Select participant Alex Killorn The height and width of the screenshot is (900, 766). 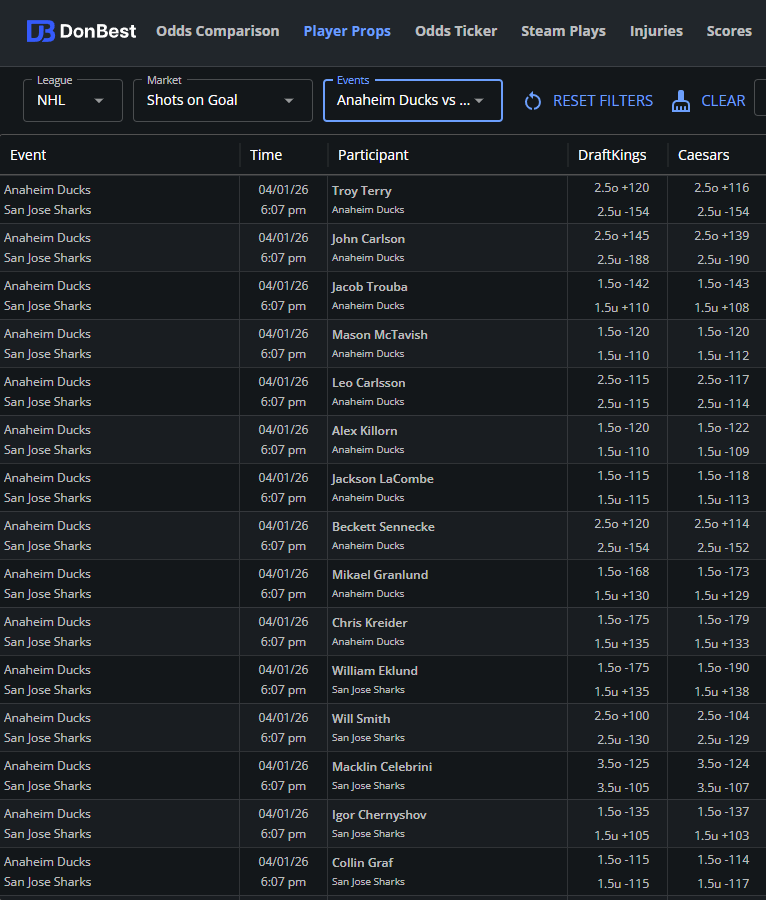pos(364,430)
